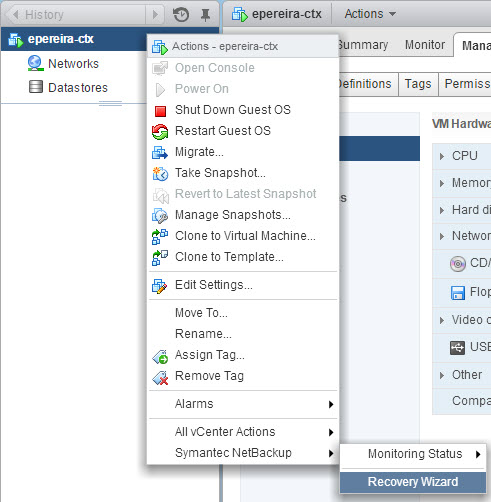Click the Migrate icon in the menu

[x=160, y=153]
